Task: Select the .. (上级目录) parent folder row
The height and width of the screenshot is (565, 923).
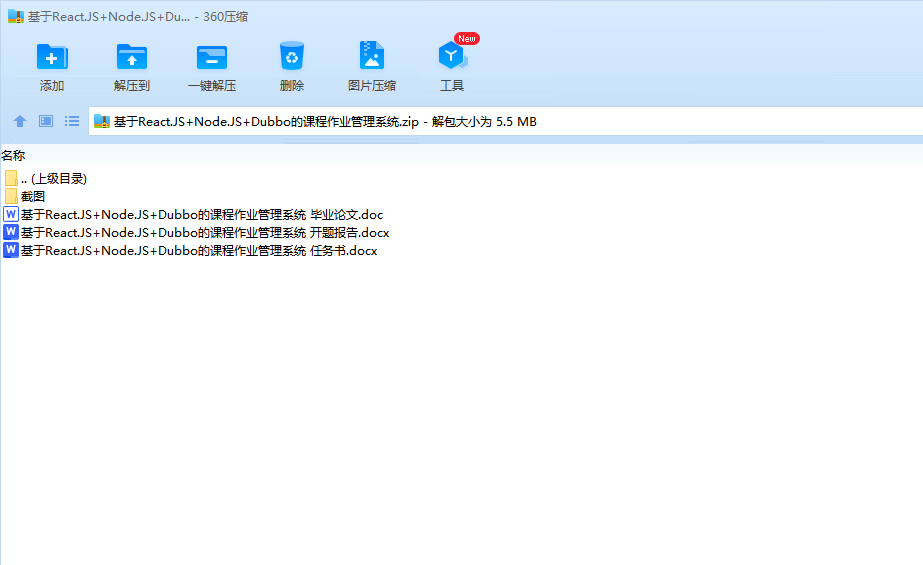Action: pyautogui.click(x=46, y=178)
